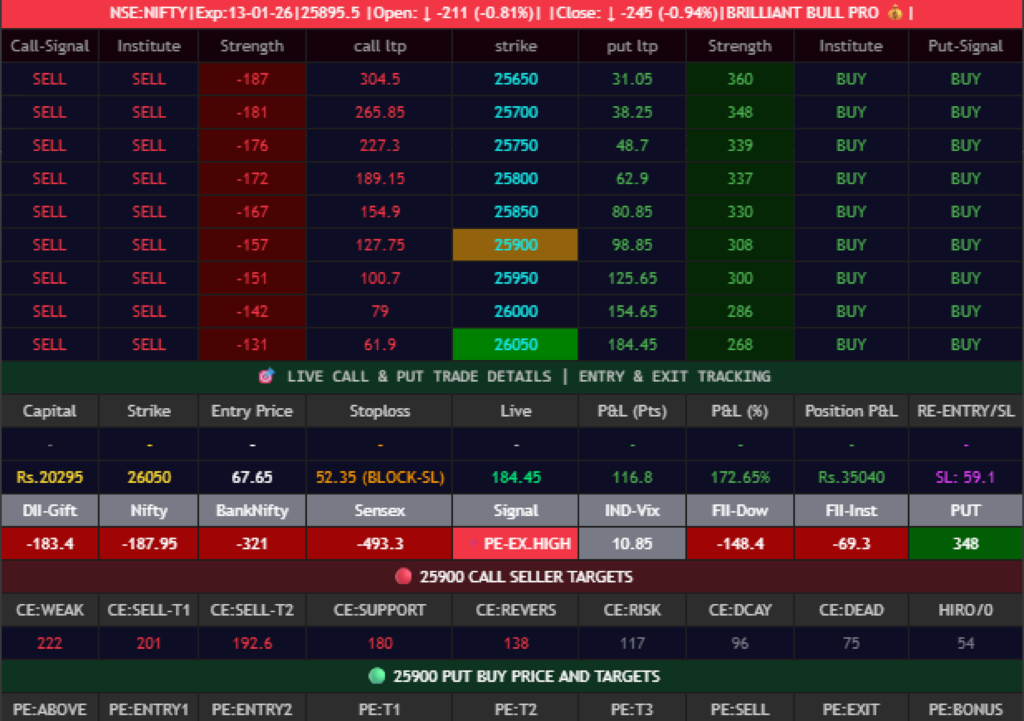Click the CE:REVERS header cell

(x=515, y=610)
